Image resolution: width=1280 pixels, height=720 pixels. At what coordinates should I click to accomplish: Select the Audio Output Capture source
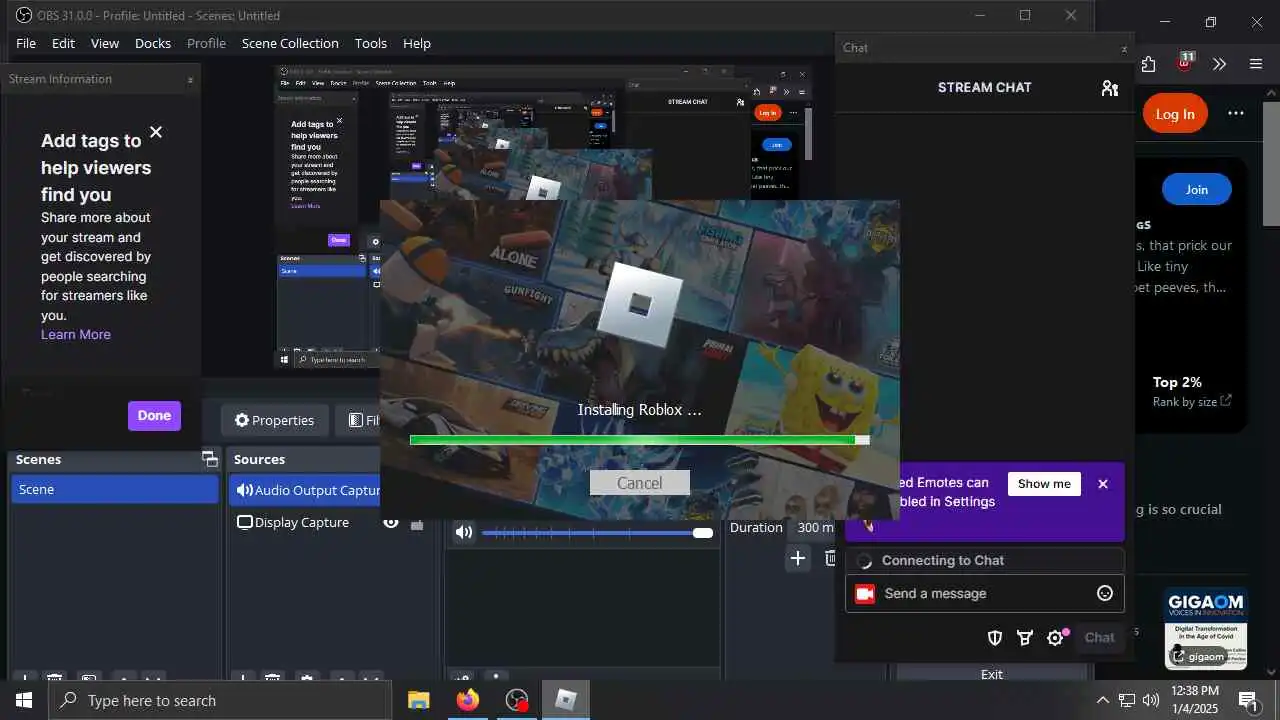coord(306,490)
